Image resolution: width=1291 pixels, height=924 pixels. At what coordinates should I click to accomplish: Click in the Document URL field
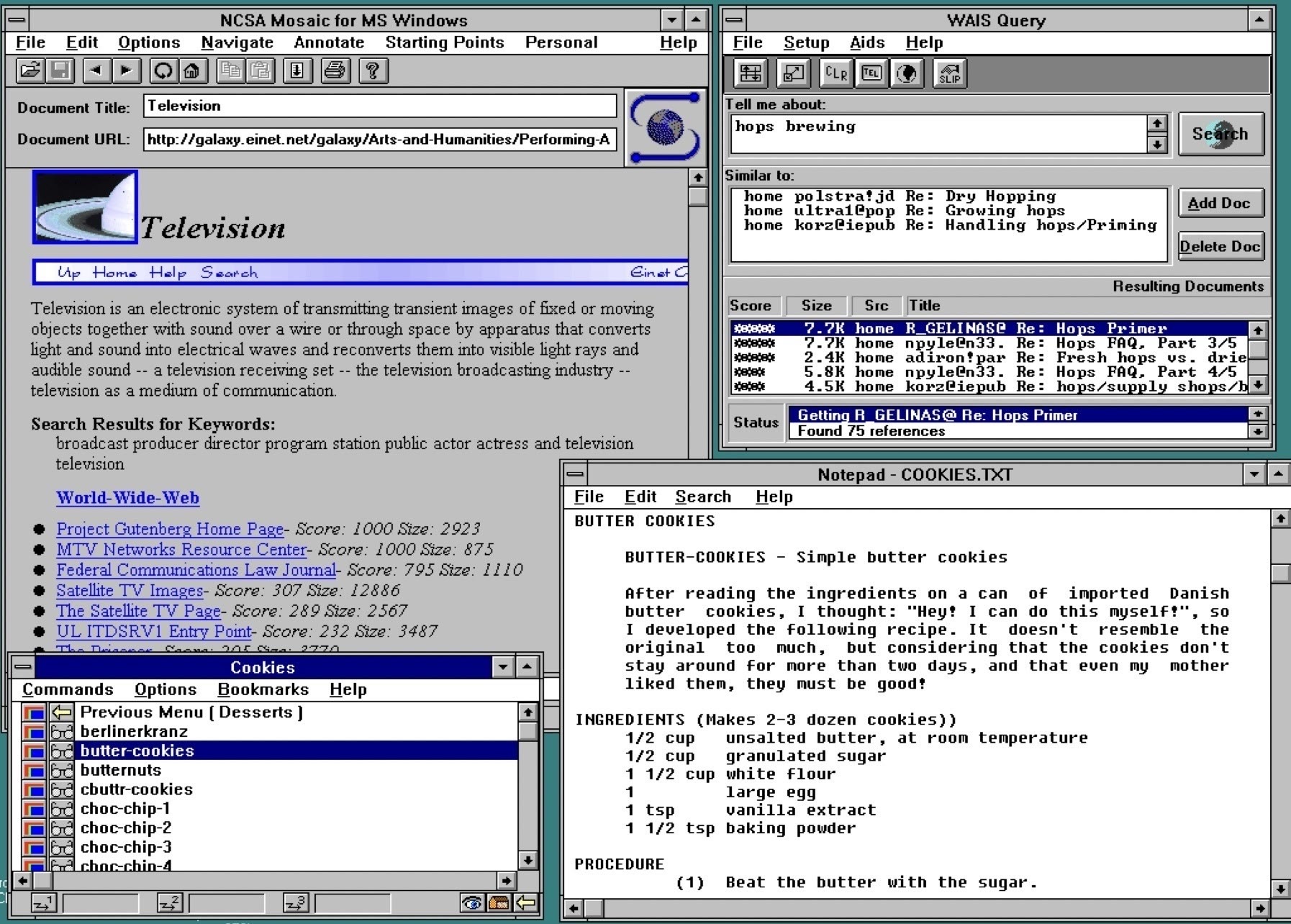click(x=379, y=140)
